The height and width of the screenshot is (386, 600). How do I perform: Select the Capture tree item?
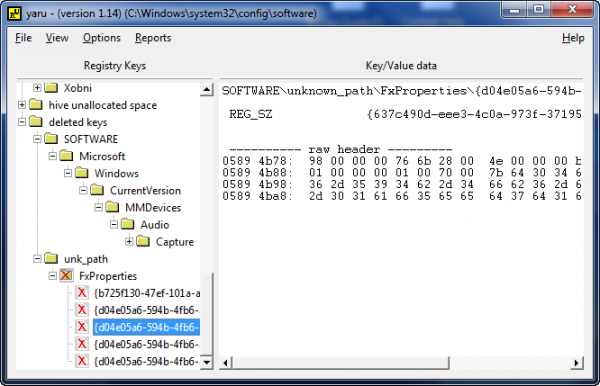point(175,242)
